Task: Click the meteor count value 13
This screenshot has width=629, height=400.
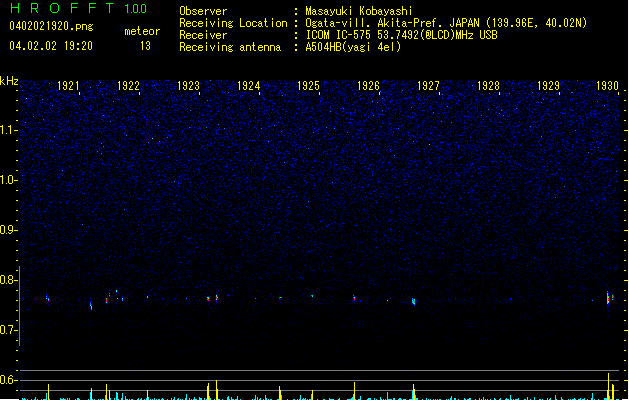Action: click(145, 46)
